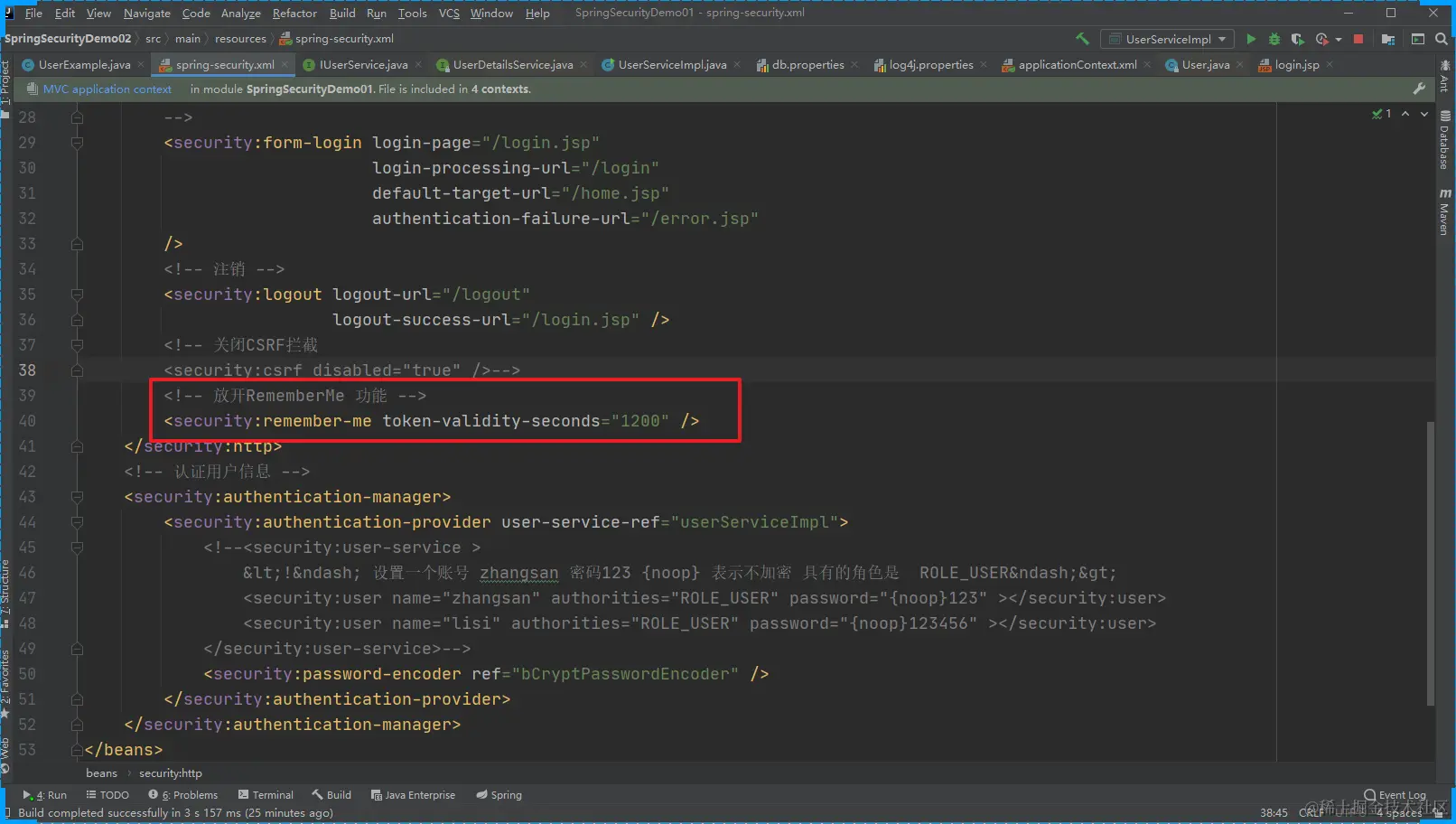Collapse the form-login block at line 29
The width and height of the screenshot is (1456, 824).
(77, 143)
